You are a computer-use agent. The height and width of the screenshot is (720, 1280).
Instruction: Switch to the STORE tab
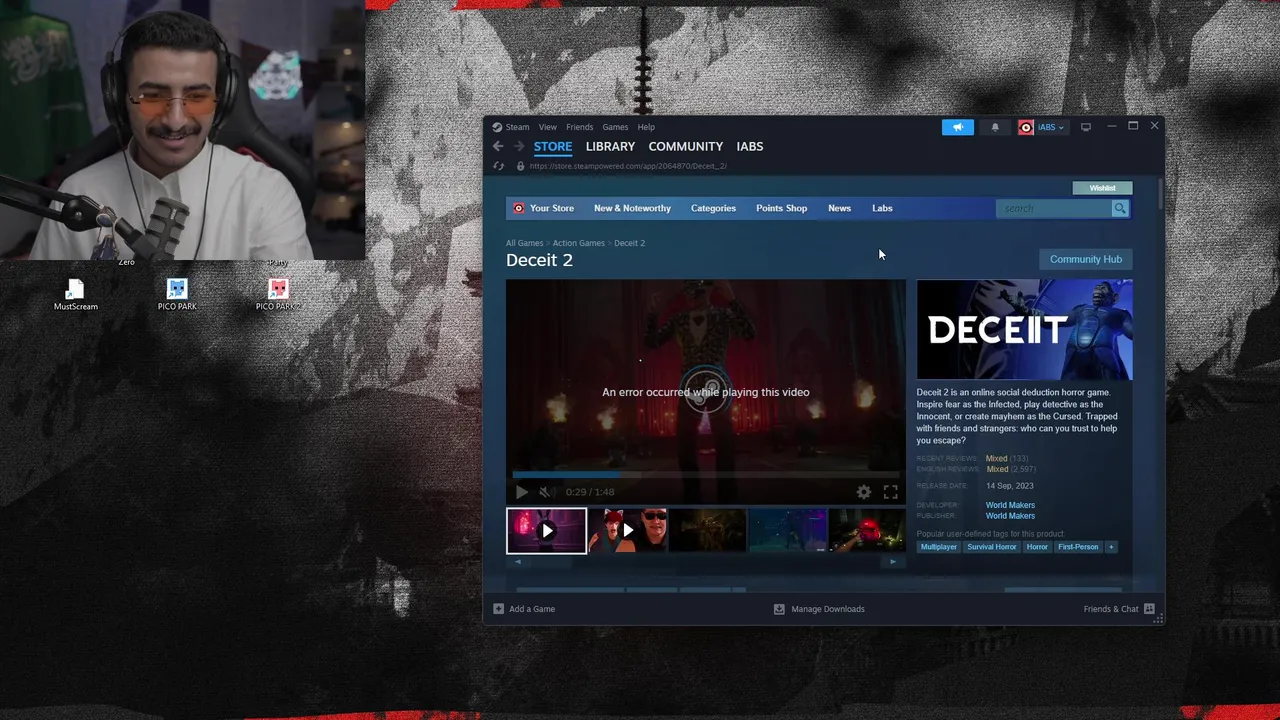point(553,146)
